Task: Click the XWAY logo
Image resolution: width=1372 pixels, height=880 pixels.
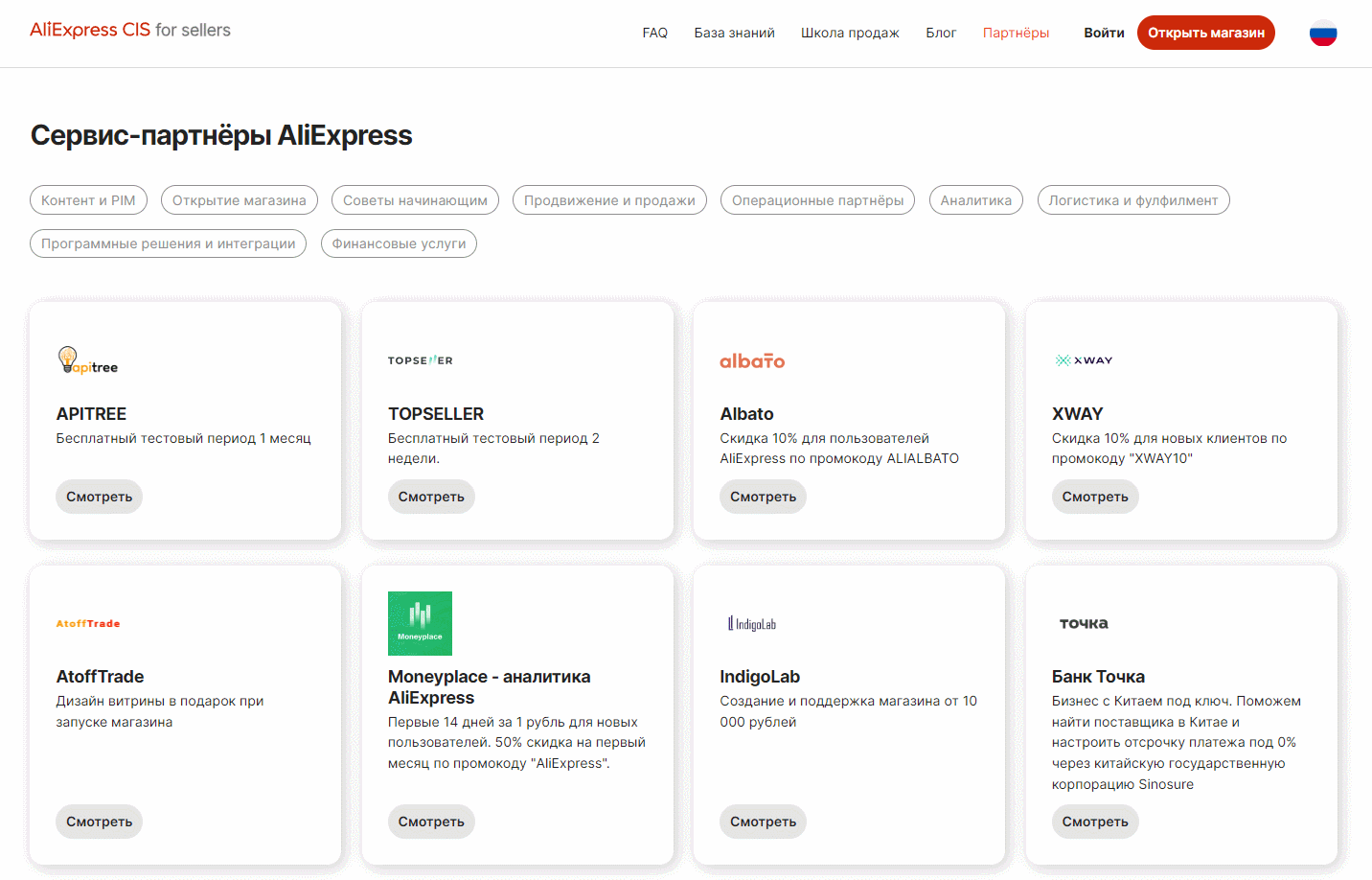Action: click(1084, 360)
